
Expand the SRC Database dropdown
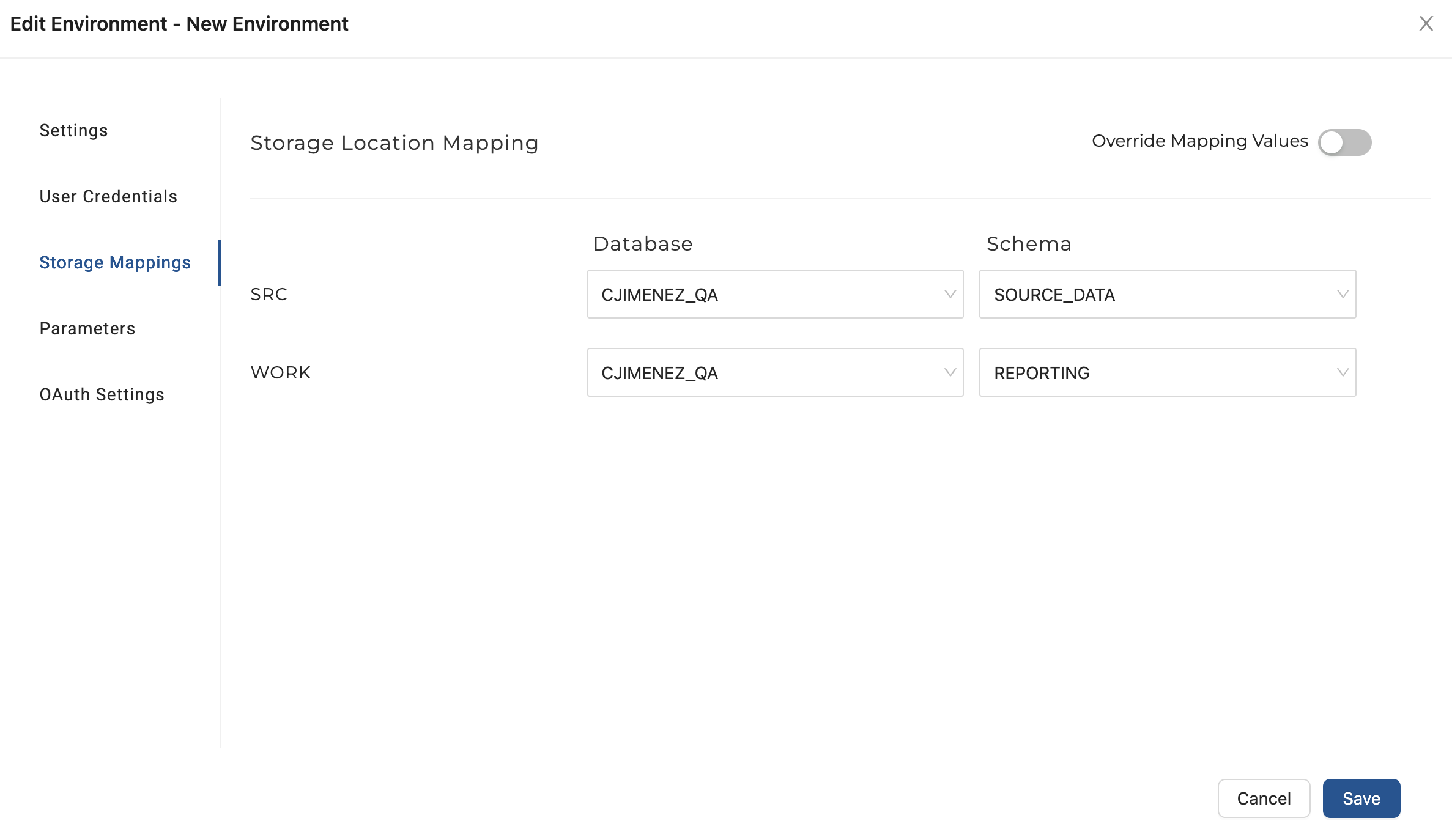pos(774,294)
